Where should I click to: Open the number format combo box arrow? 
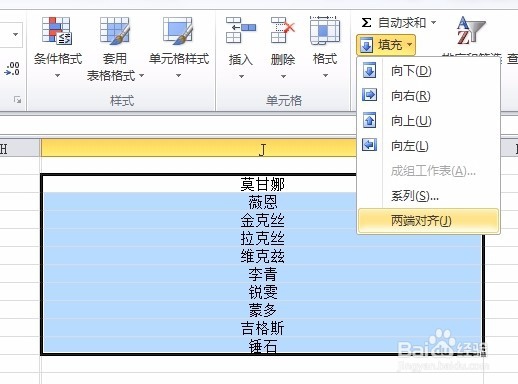15,35
